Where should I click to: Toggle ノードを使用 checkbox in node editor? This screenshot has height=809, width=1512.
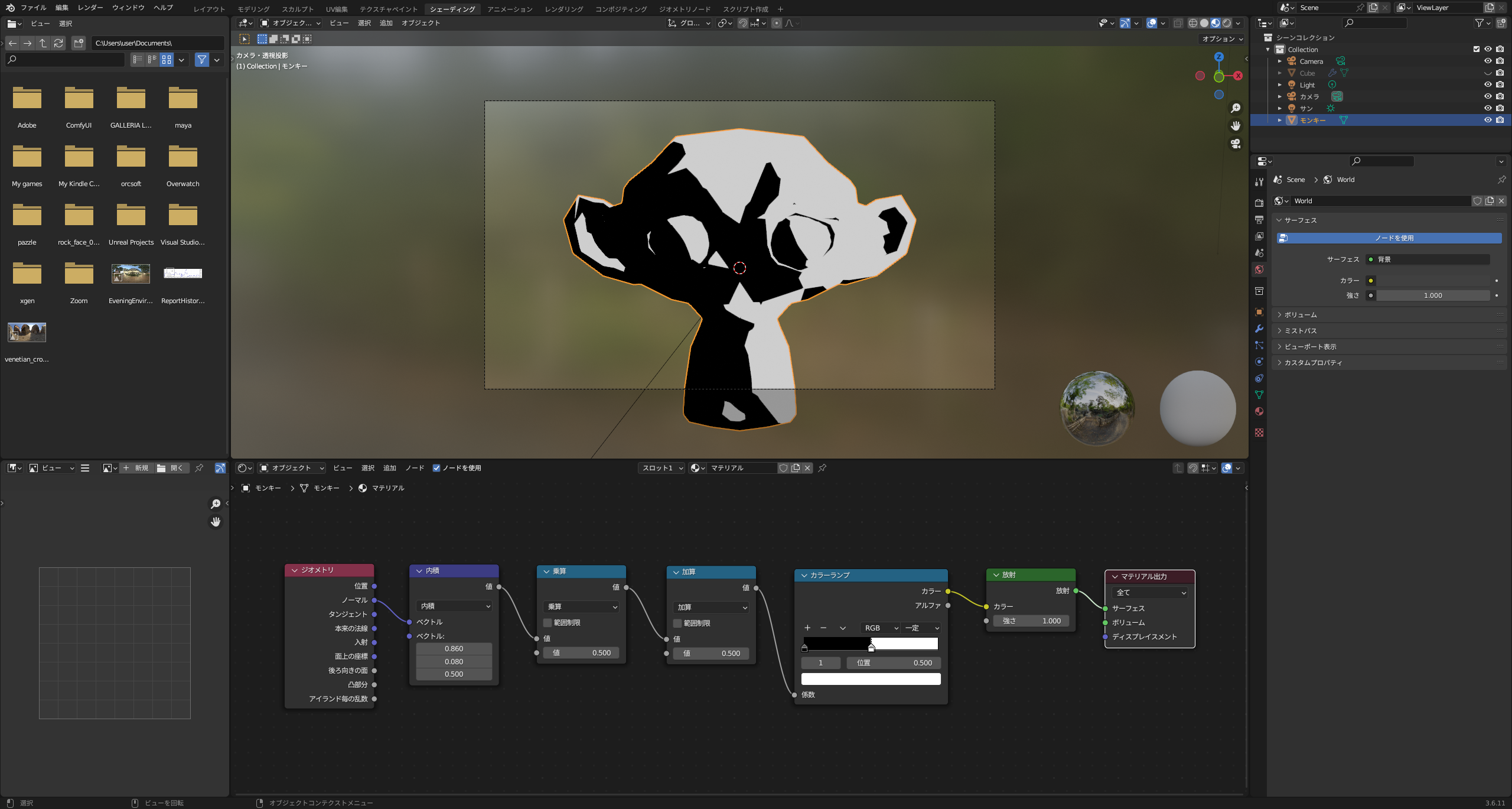[436, 468]
